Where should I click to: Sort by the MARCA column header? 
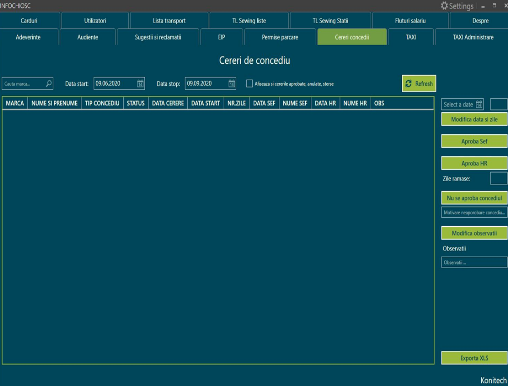pos(15,103)
